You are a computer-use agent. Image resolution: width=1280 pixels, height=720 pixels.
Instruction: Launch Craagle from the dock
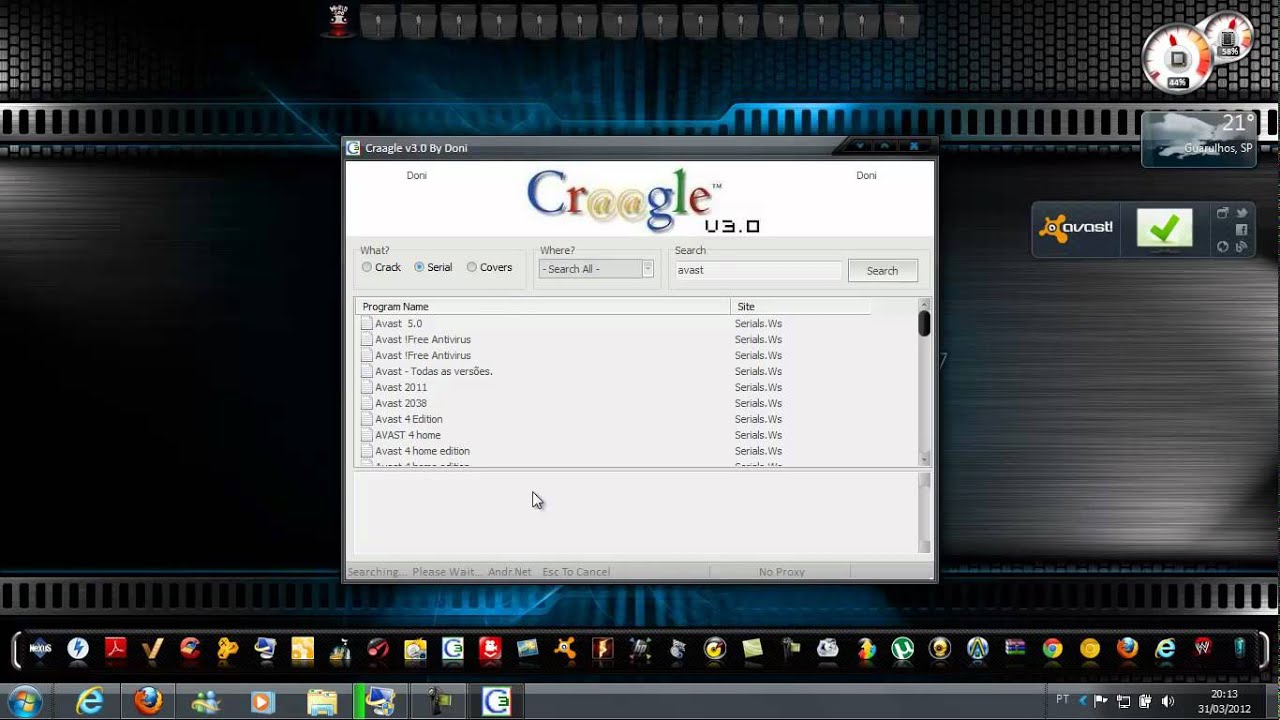click(x=452, y=649)
